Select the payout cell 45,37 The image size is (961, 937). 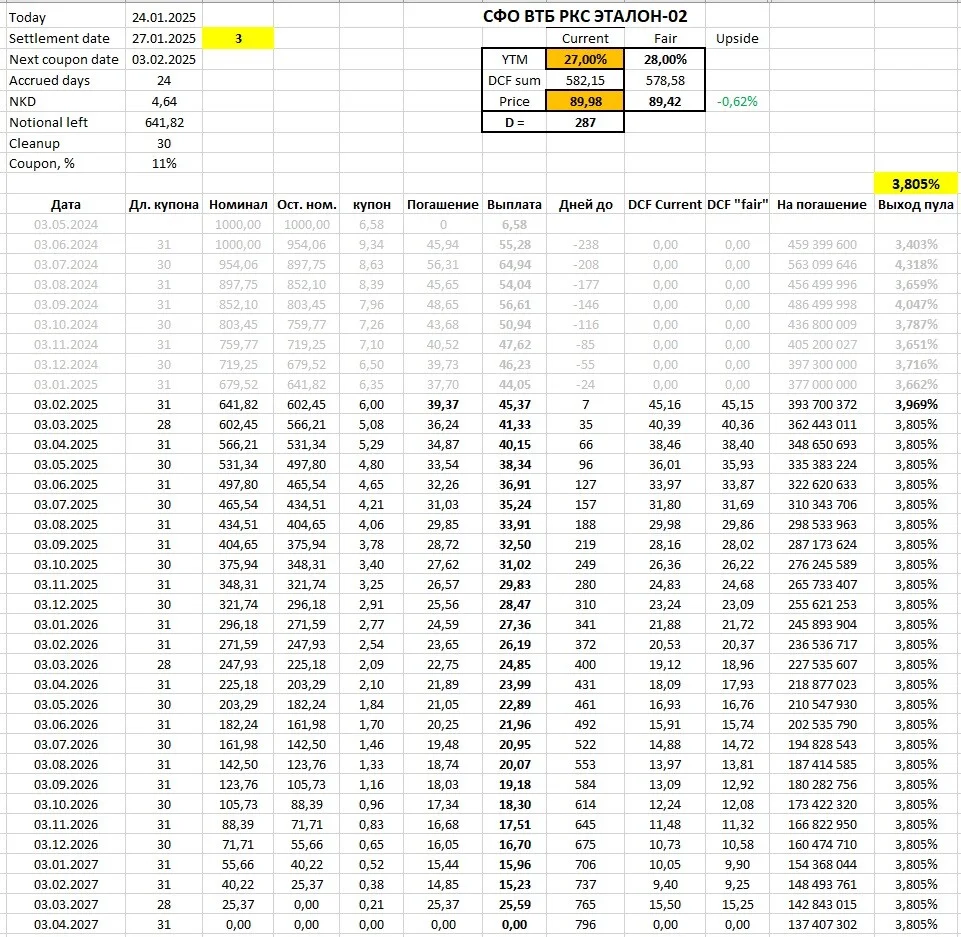coord(514,404)
